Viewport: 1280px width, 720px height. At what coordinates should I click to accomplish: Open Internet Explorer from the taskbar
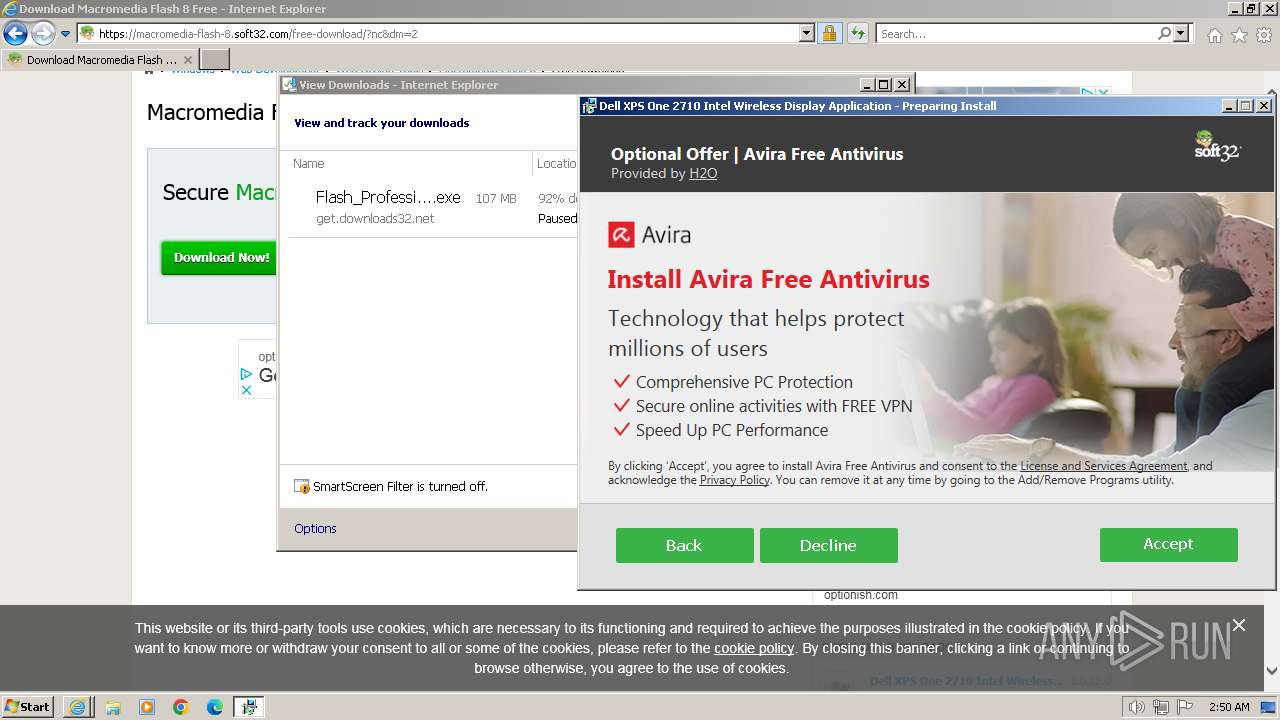point(78,707)
